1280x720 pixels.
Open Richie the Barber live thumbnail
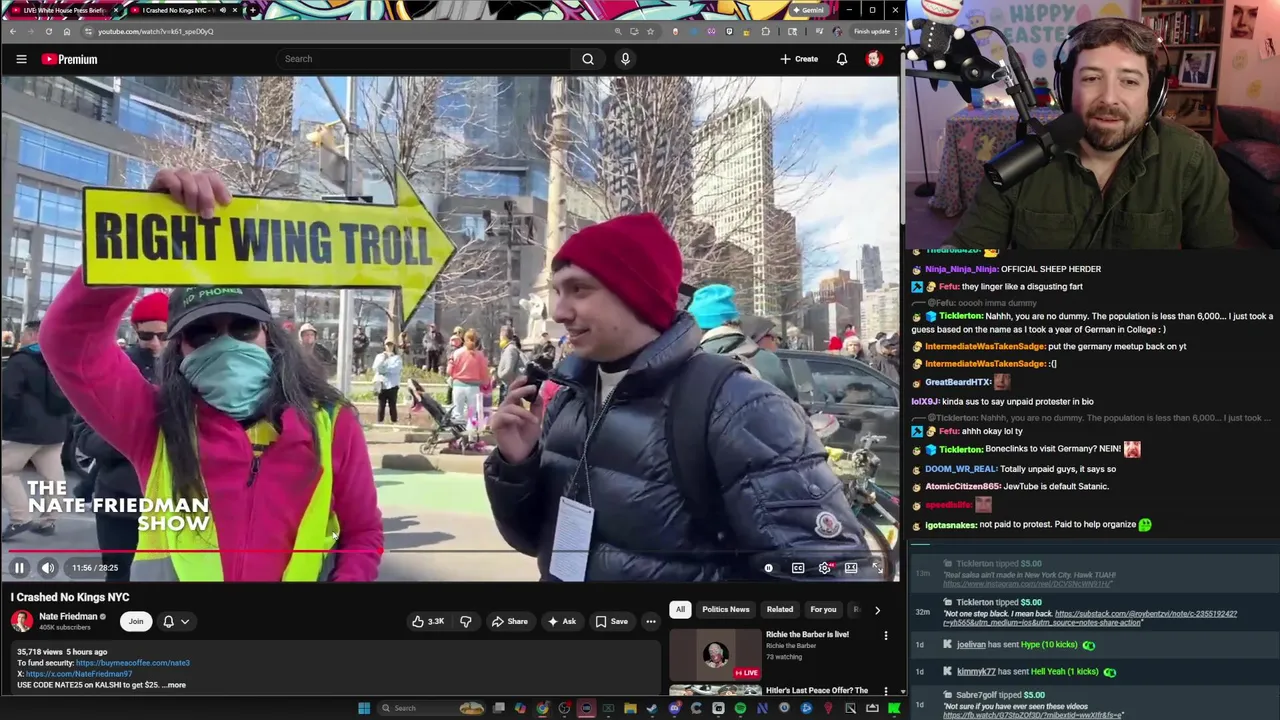point(715,654)
